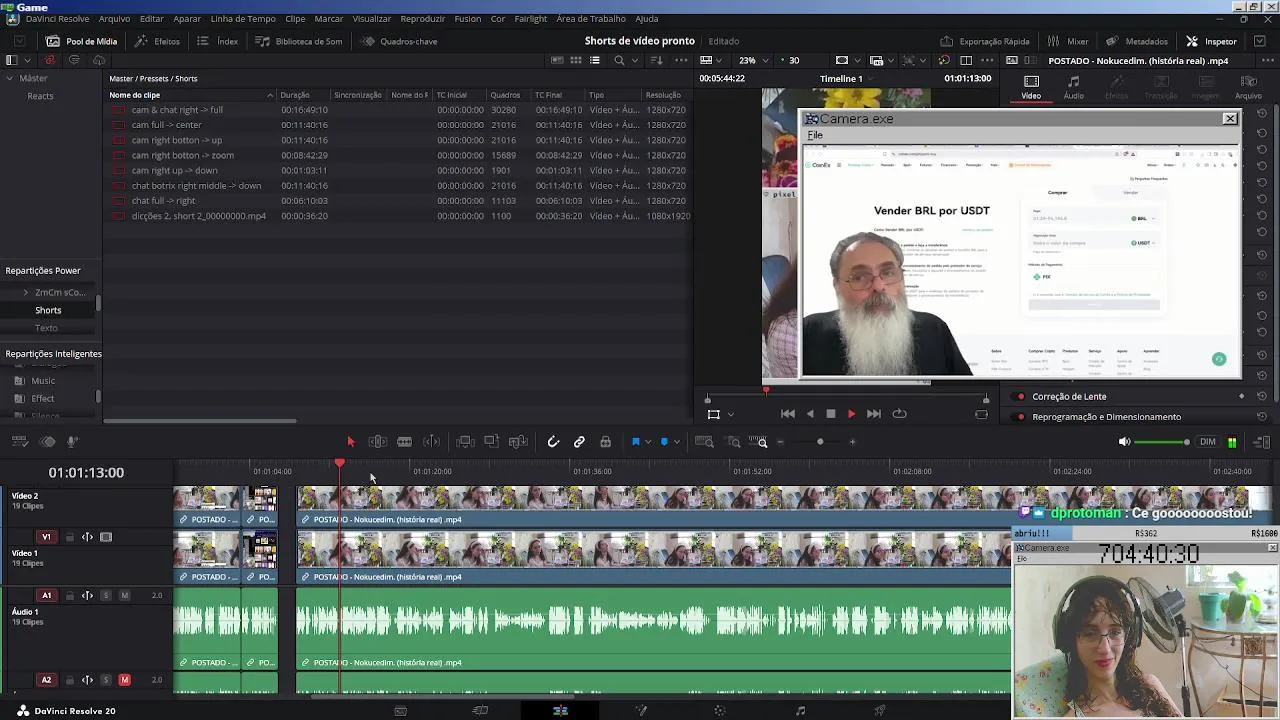Switch to the Arquivo inspector tab
Image resolution: width=1280 pixels, height=720 pixels.
[x=1248, y=87]
